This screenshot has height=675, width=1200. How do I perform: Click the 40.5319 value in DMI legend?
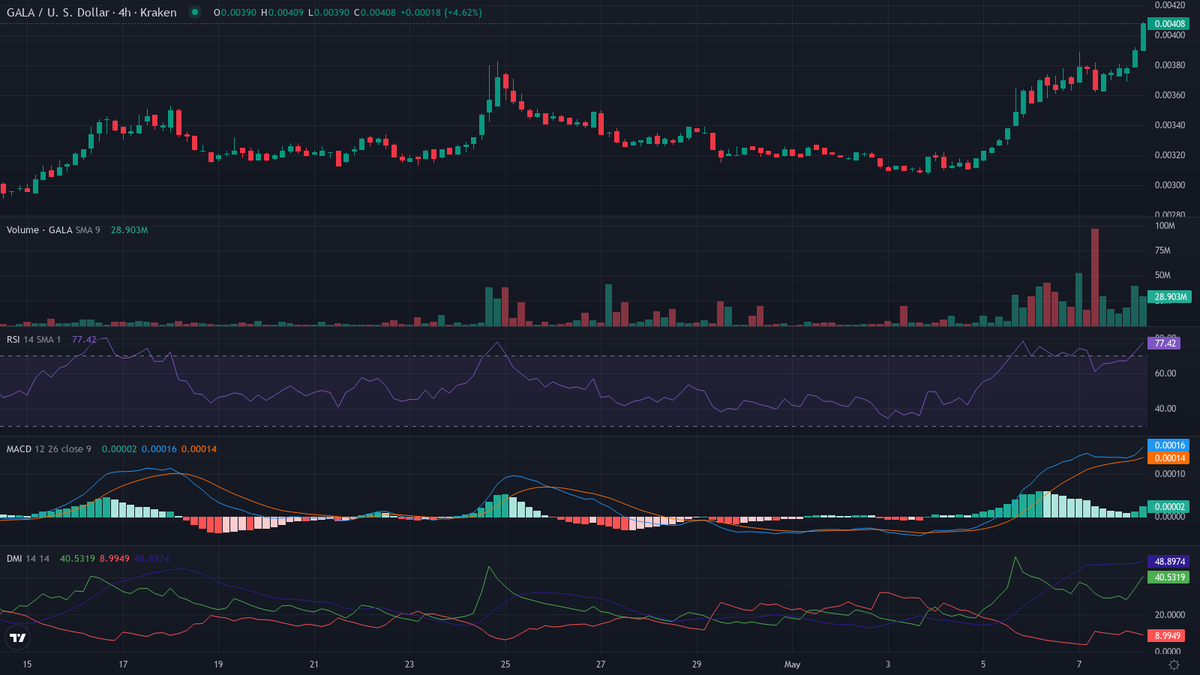coord(75,559)
